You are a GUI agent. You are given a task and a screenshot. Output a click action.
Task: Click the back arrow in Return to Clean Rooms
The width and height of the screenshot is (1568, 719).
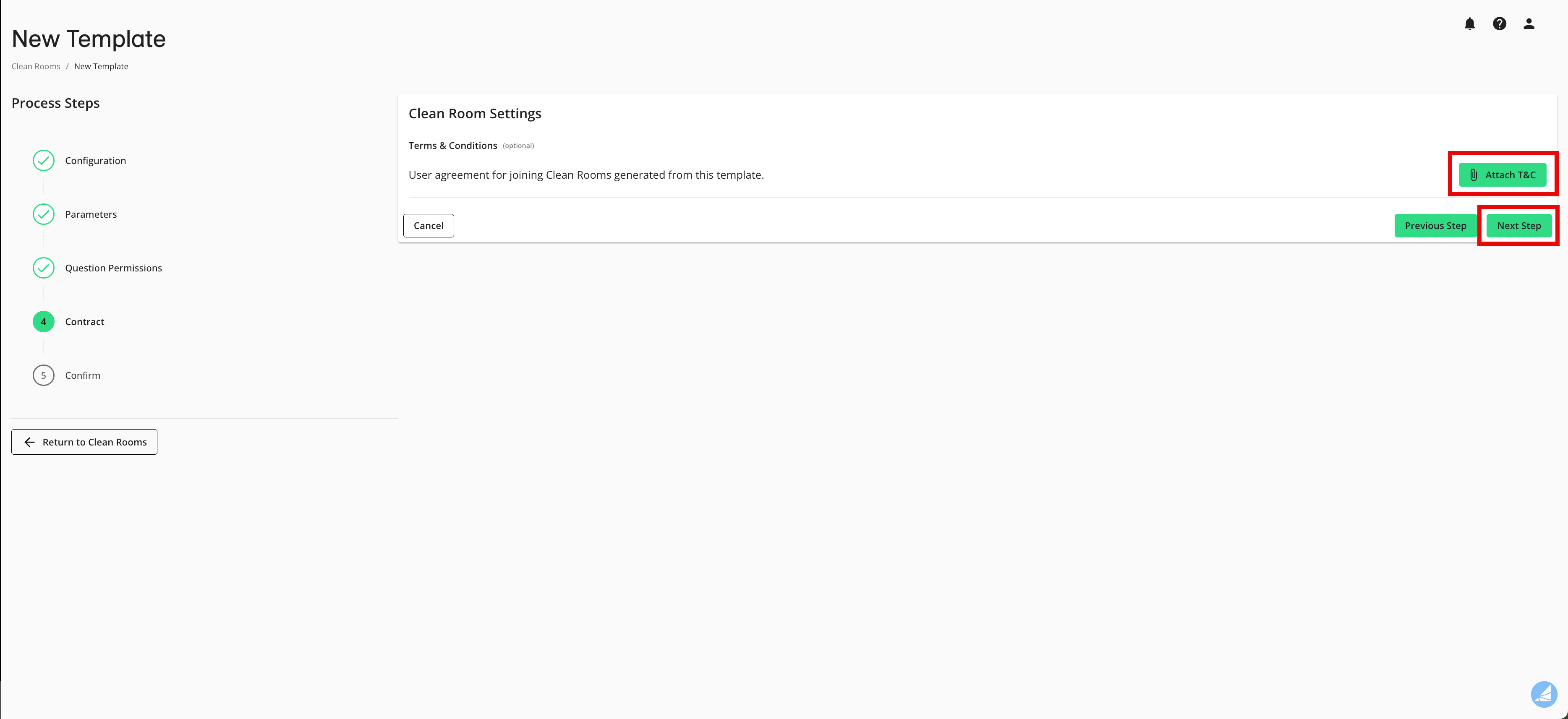tap(29, 442)
